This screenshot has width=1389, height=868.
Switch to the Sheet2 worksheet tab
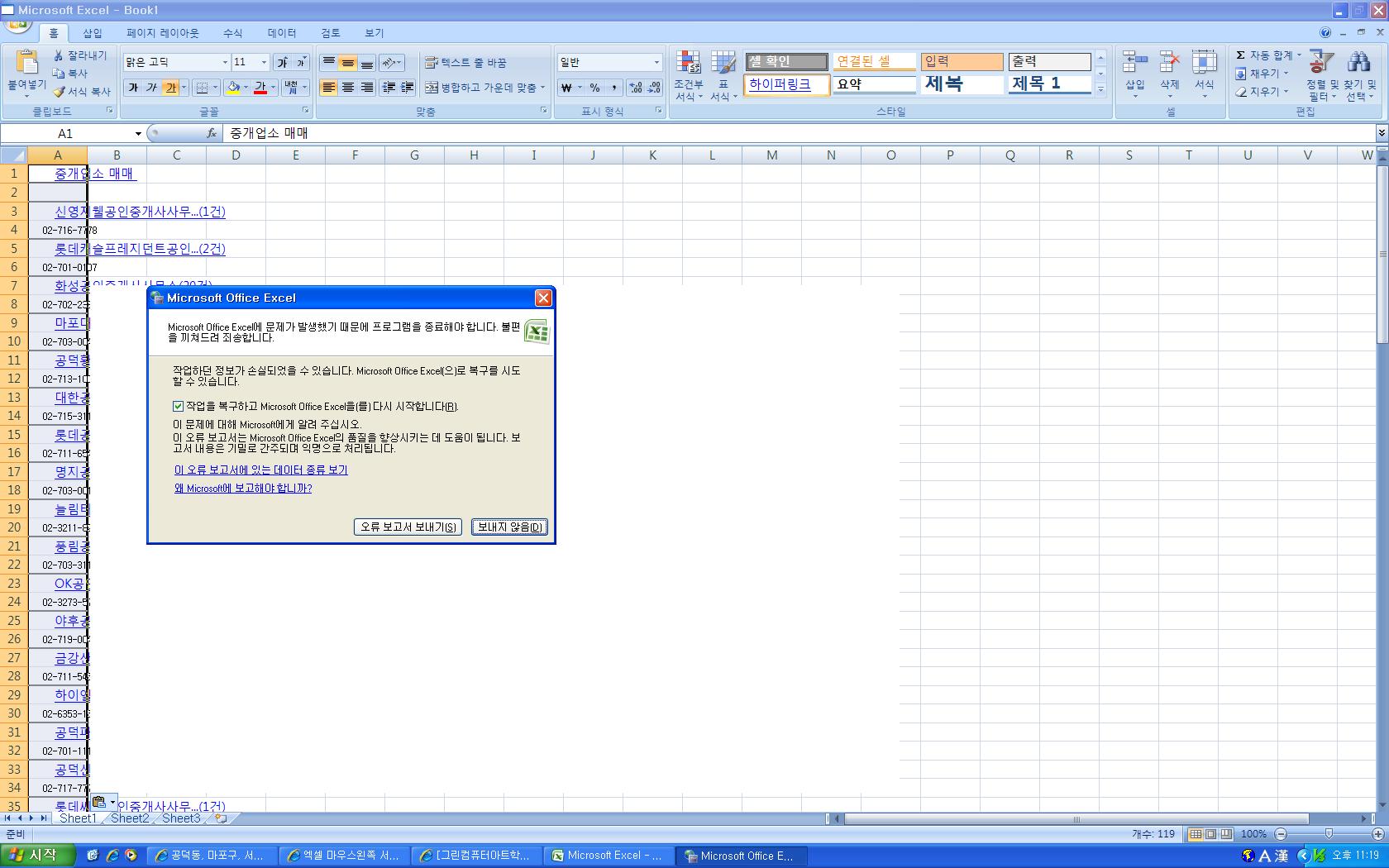[x=130, y=818]
